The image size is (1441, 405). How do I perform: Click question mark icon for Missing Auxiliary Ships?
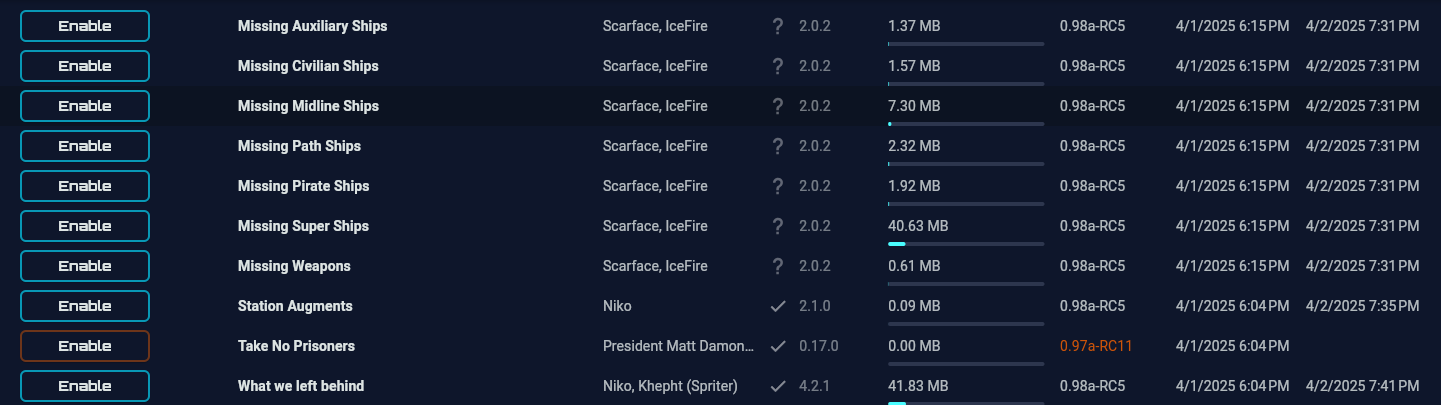coord(778,26)
